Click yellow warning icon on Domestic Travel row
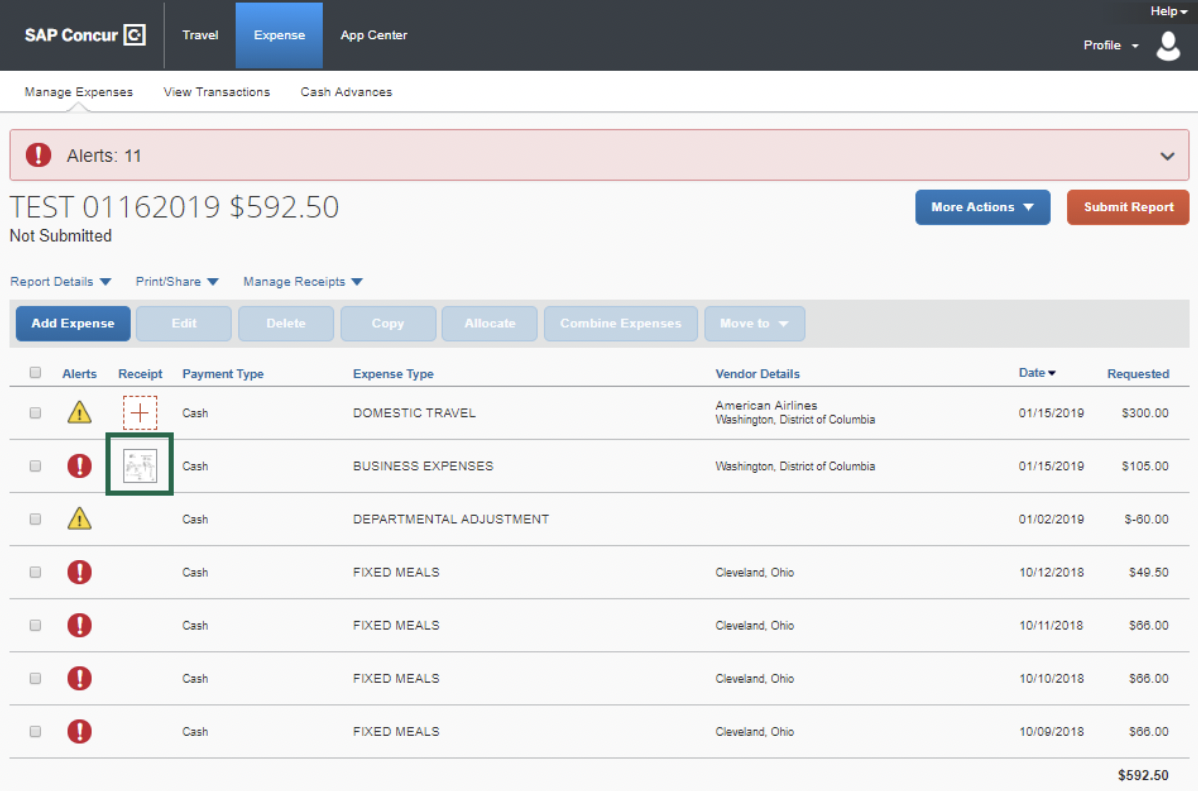1198x791 pixels. point(79,412)
